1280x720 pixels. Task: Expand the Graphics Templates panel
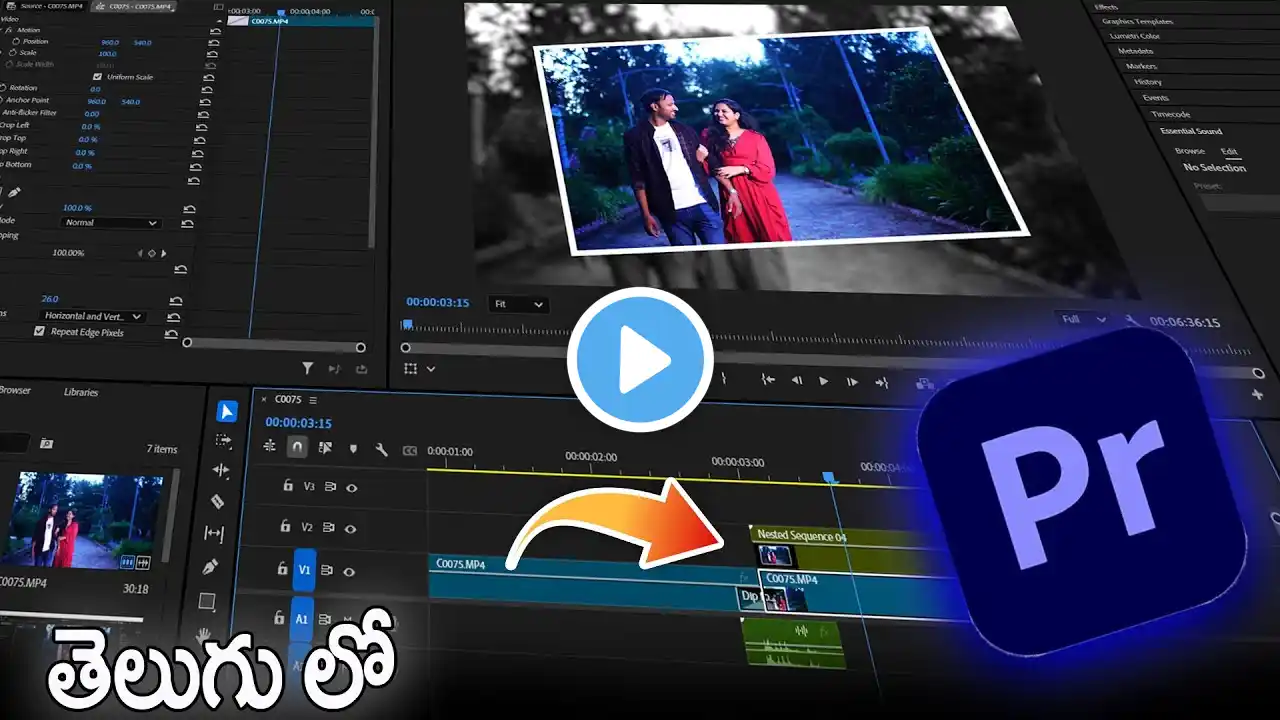[1137, 21]
